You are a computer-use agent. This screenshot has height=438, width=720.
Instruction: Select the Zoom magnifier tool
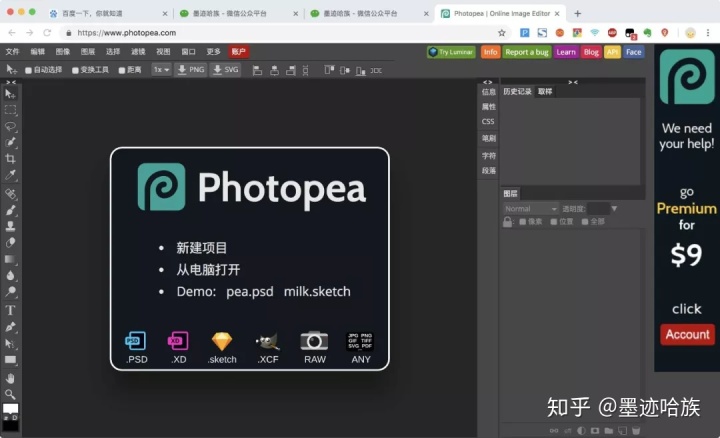pos(10,394)
